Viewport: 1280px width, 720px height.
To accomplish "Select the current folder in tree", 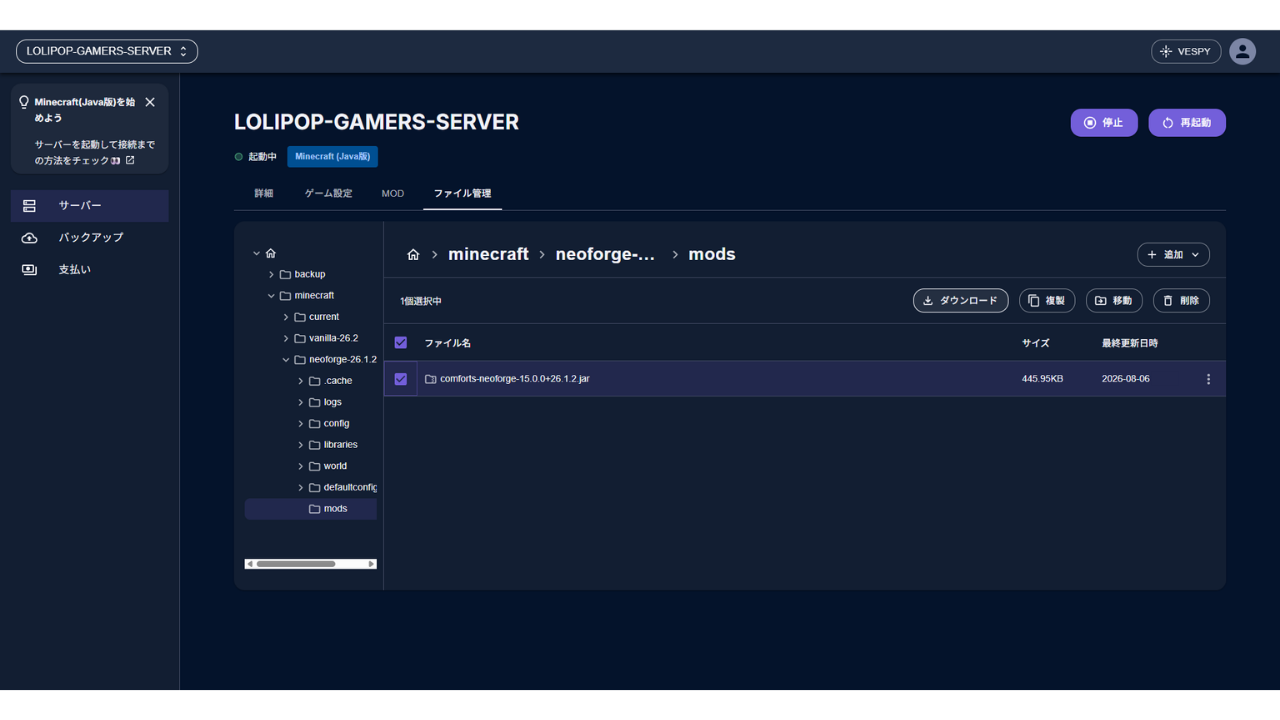I will coord(317,317).
